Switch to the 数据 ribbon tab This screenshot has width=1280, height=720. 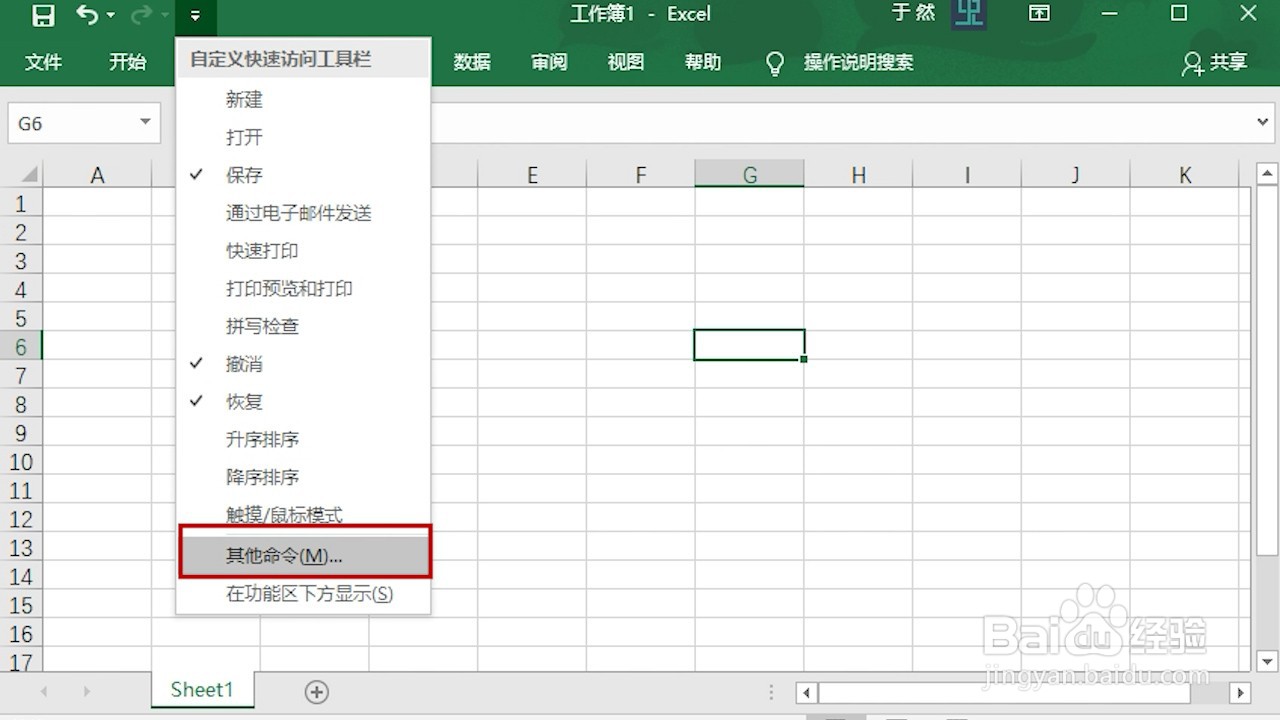471,62
